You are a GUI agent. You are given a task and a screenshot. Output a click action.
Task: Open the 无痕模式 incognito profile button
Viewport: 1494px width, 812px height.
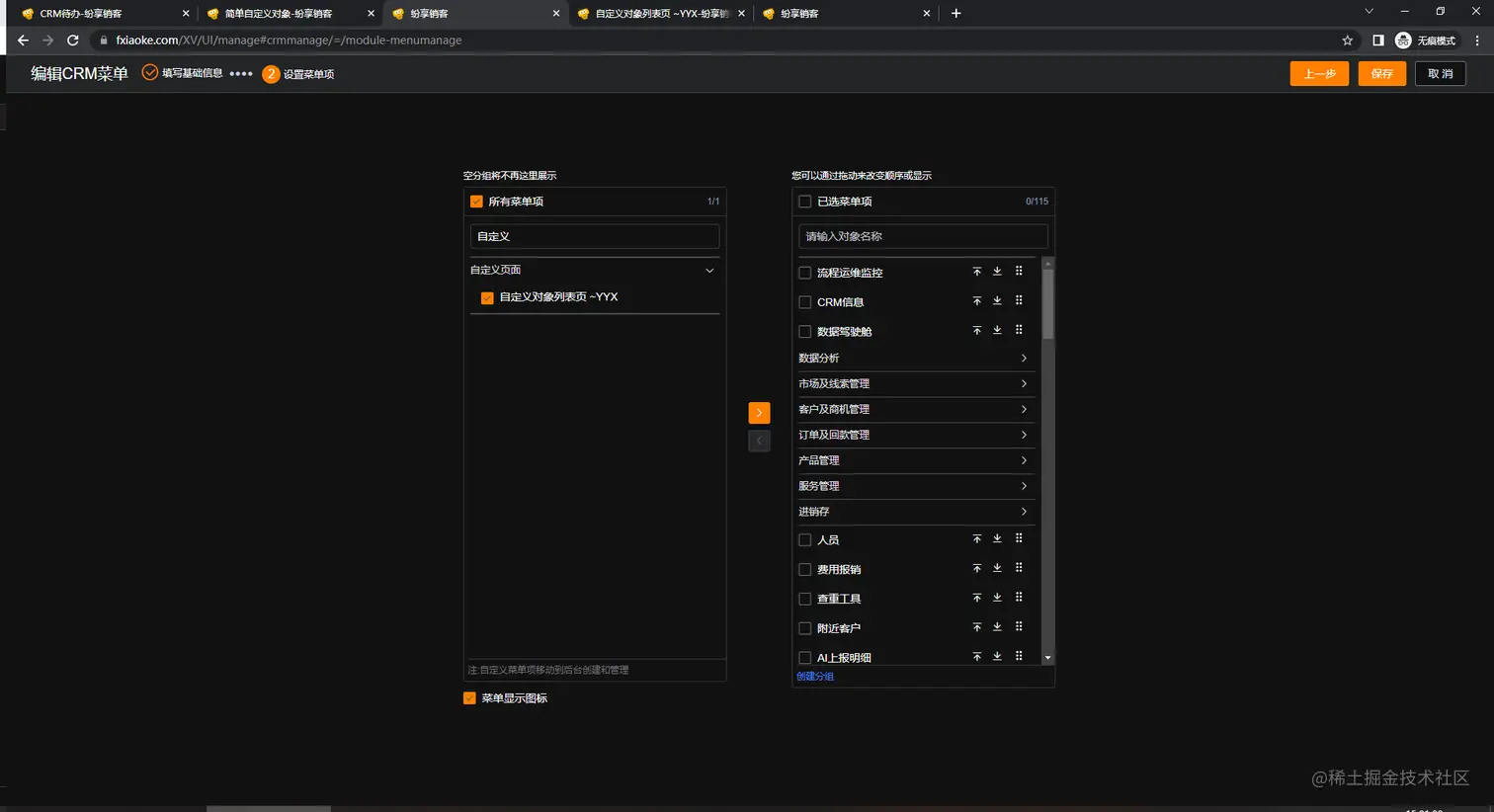click(1426, 41)
